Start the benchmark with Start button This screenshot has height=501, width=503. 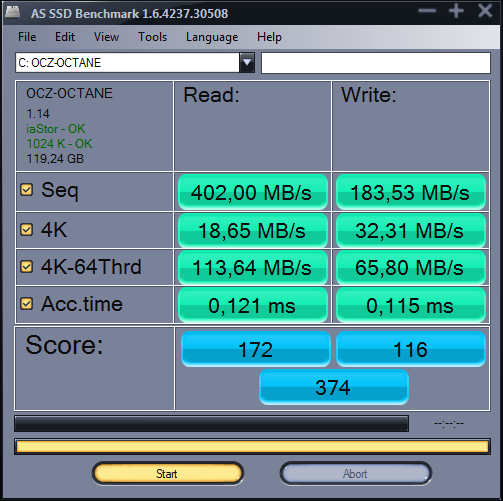pyautogui.click(x=168, y=473)
